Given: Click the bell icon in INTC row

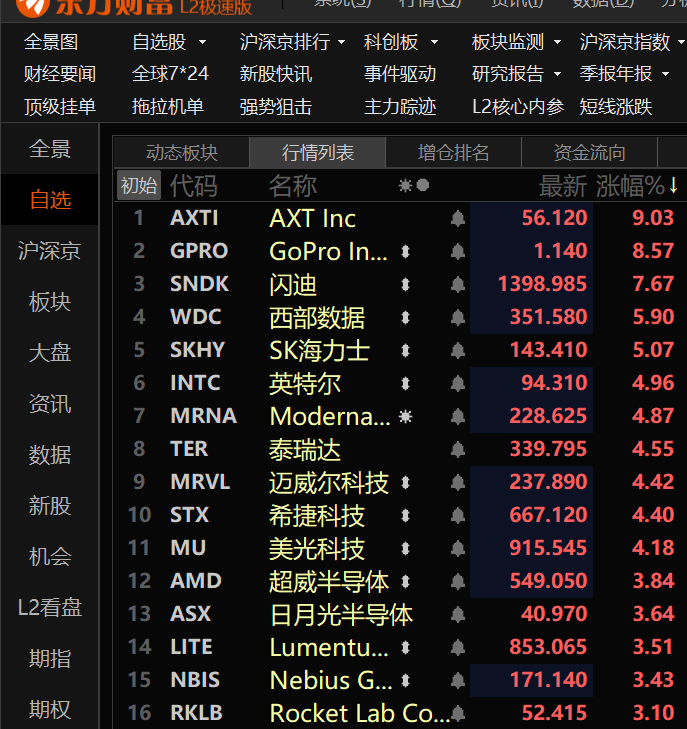Looking at the screenshot, I should tap(458, 384).
